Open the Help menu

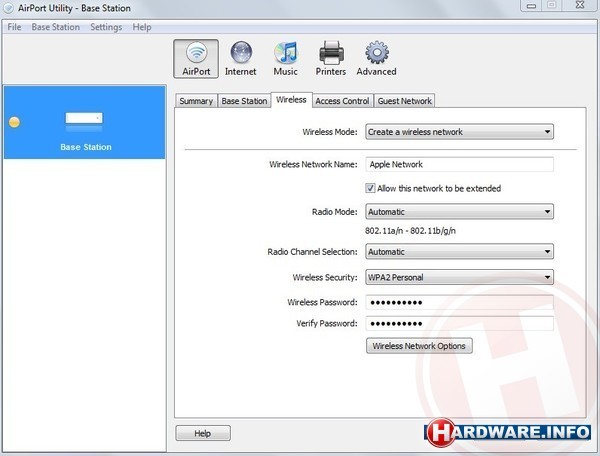(x=142, y=27)
